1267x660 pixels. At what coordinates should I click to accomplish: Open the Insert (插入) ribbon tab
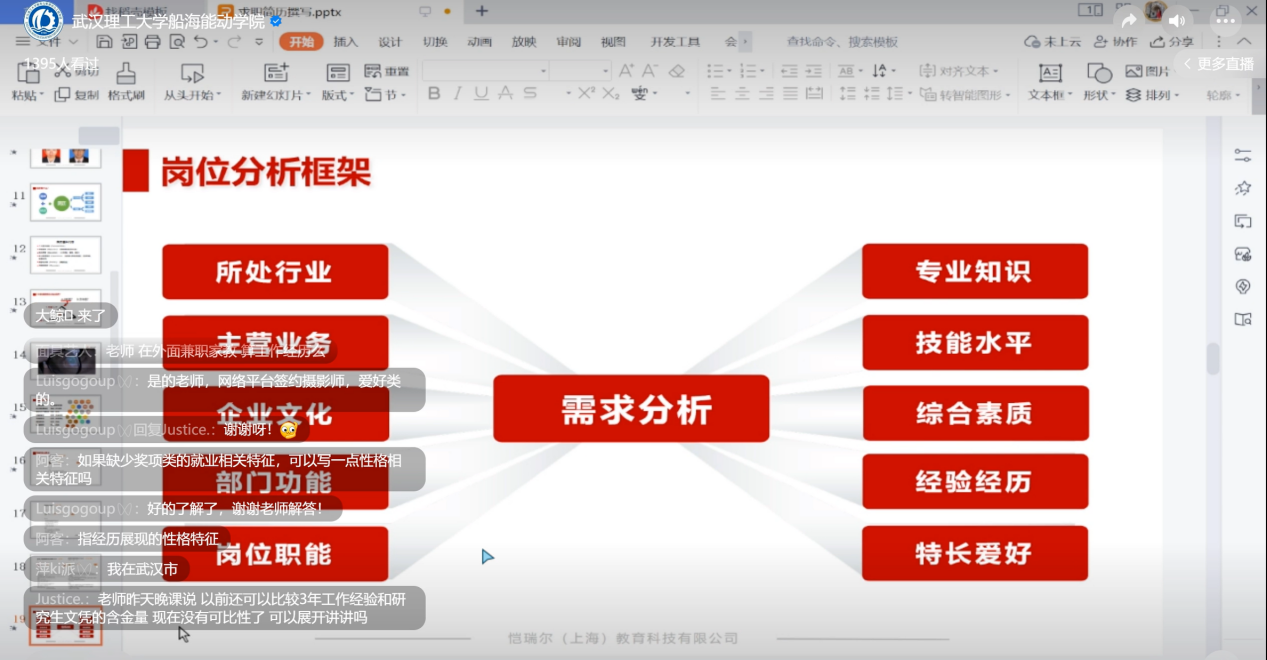click(346, 42)
